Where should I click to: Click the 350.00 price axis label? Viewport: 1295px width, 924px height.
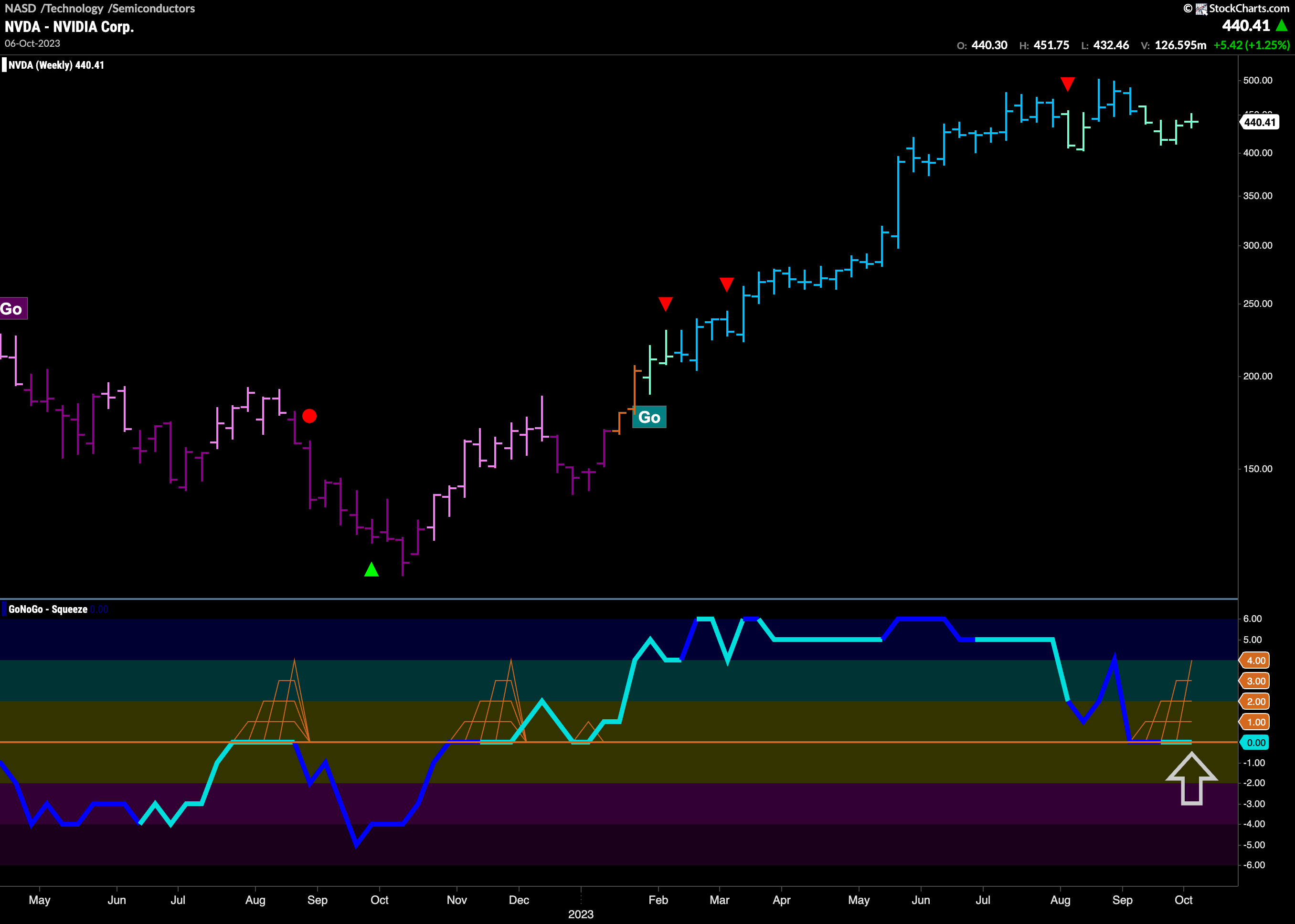(x=1257, y=196)
